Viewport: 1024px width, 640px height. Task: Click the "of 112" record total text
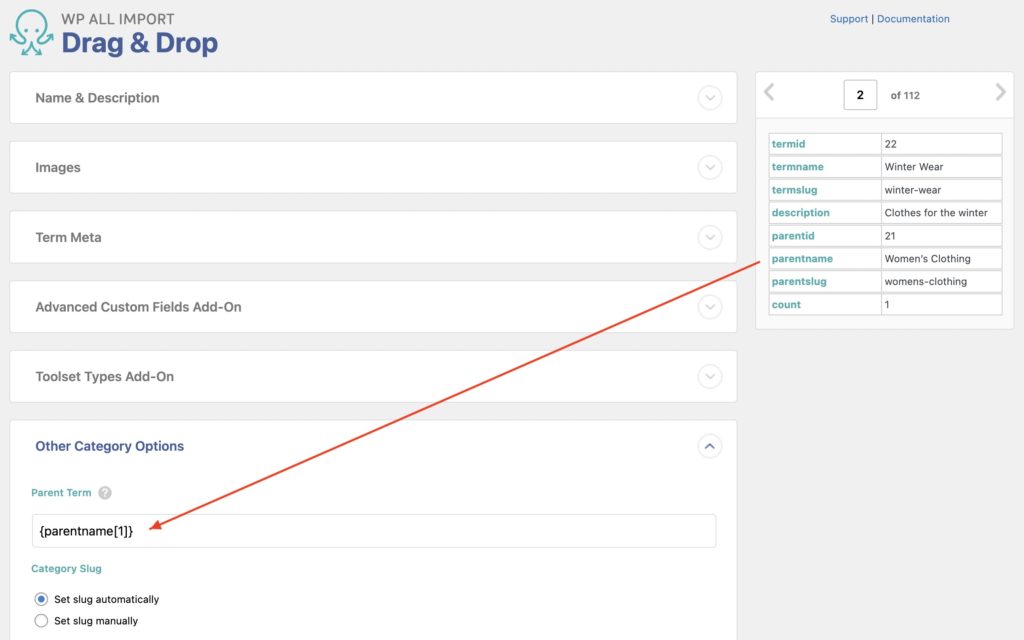coord(905,95)
